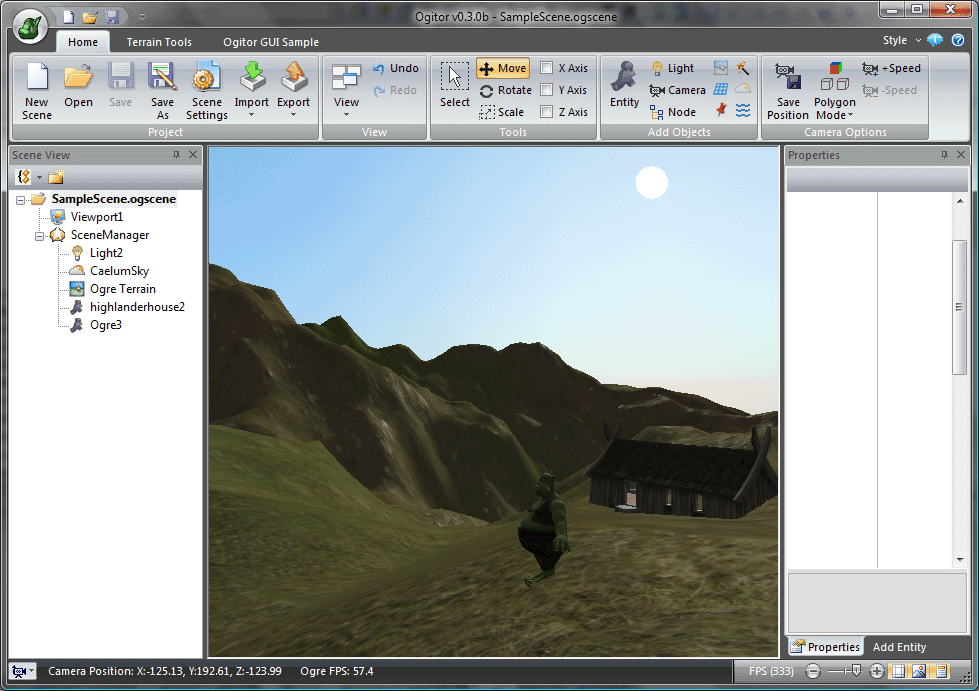Switch to the Rotate tool
The image size is (979, 691).
506,90
